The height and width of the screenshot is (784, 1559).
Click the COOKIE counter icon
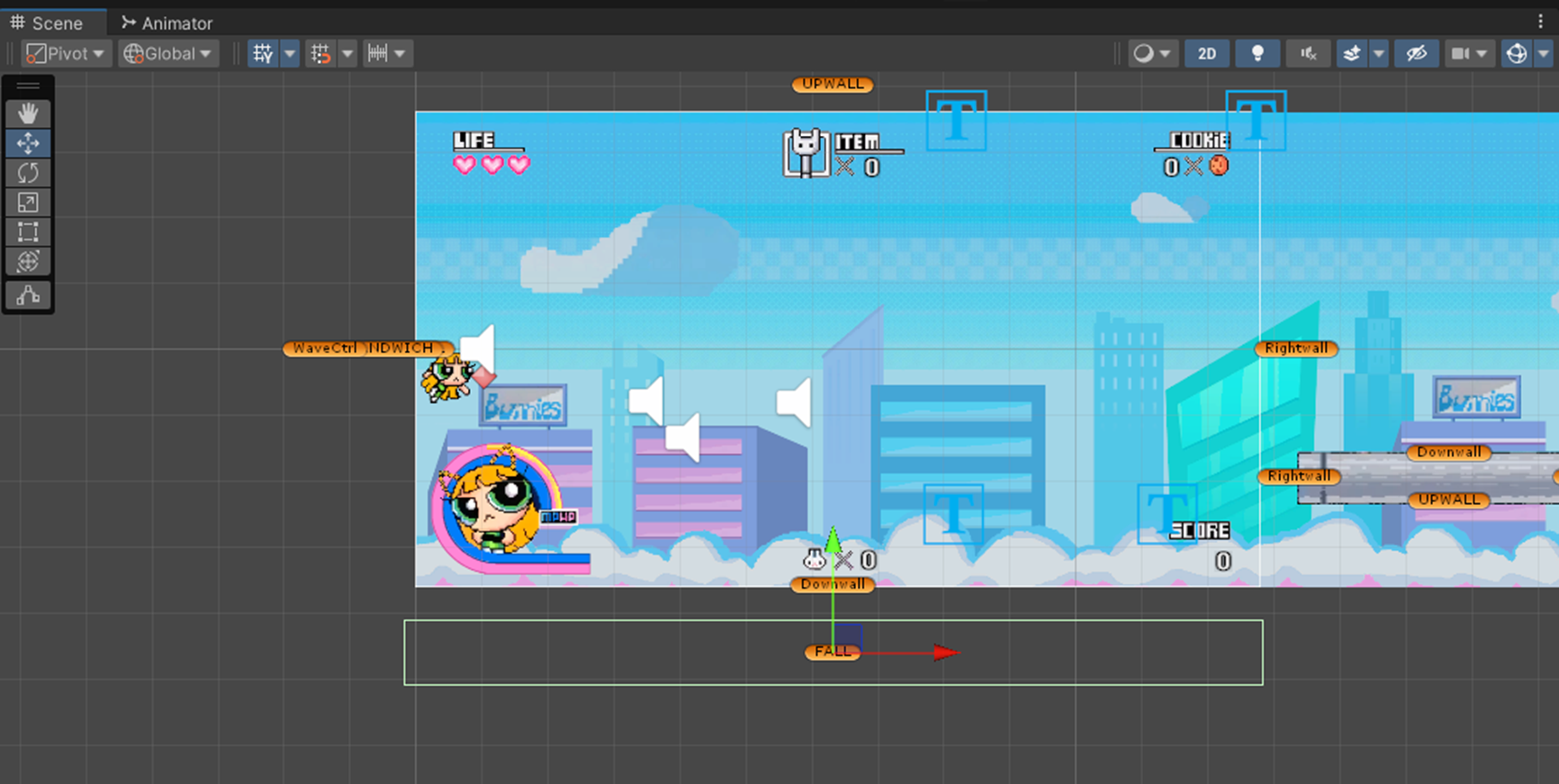(x=1219, y=166)
